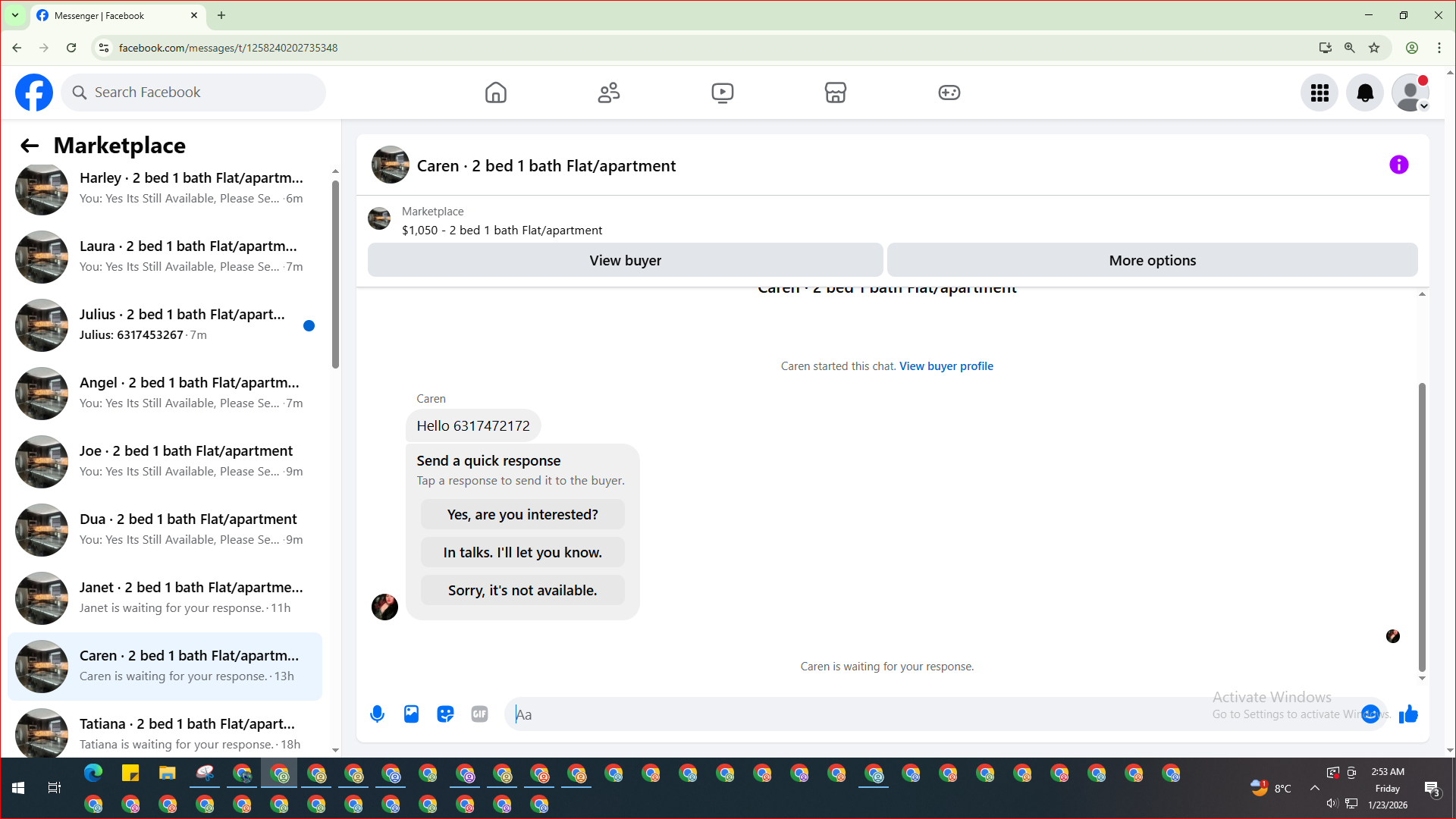Open Joe's conversation
Image resolution: width=1456 pixels, height=819 pixels.
click(165, 462)
